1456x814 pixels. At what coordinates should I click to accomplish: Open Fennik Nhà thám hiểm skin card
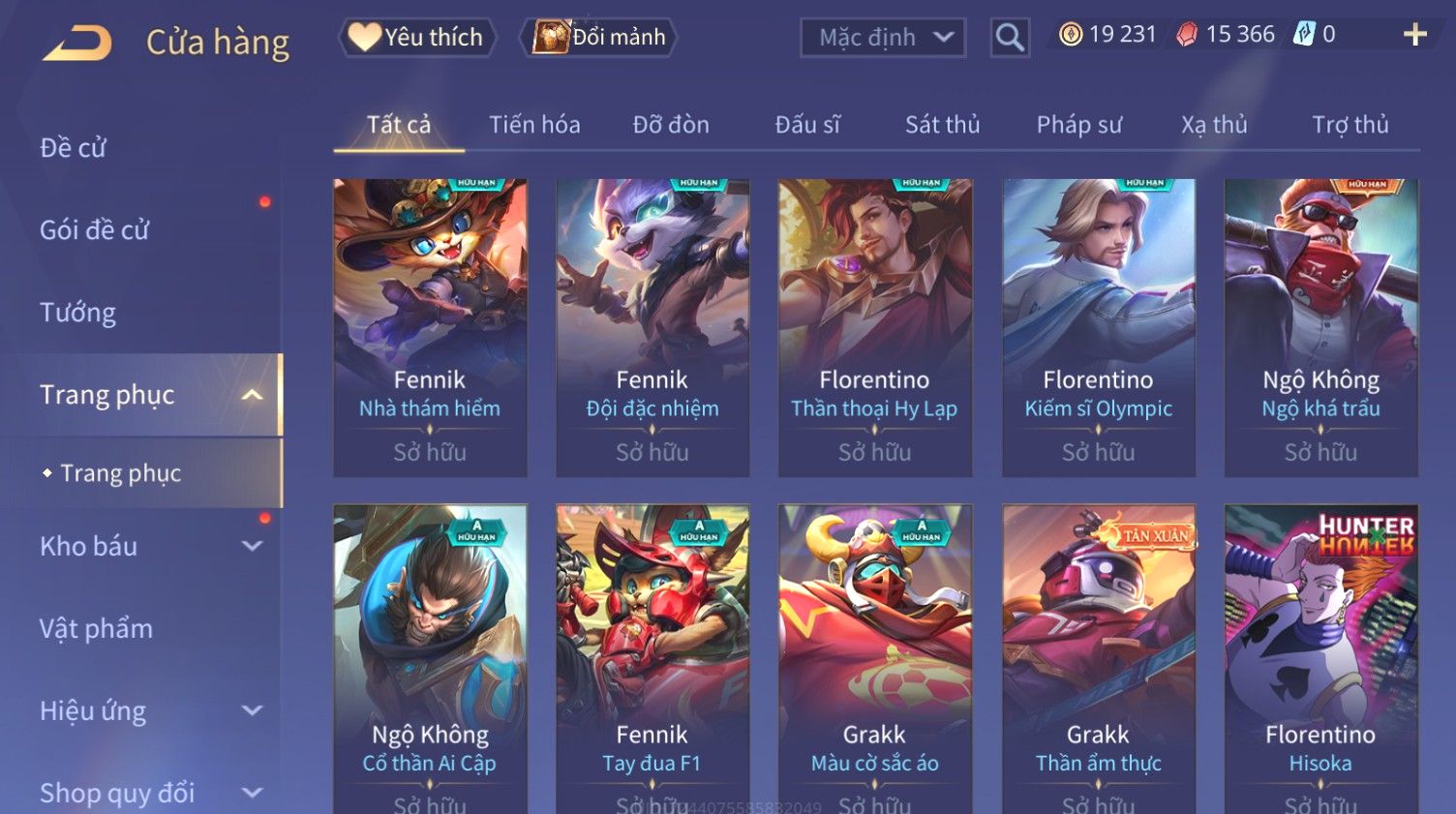tap(430, 327)
